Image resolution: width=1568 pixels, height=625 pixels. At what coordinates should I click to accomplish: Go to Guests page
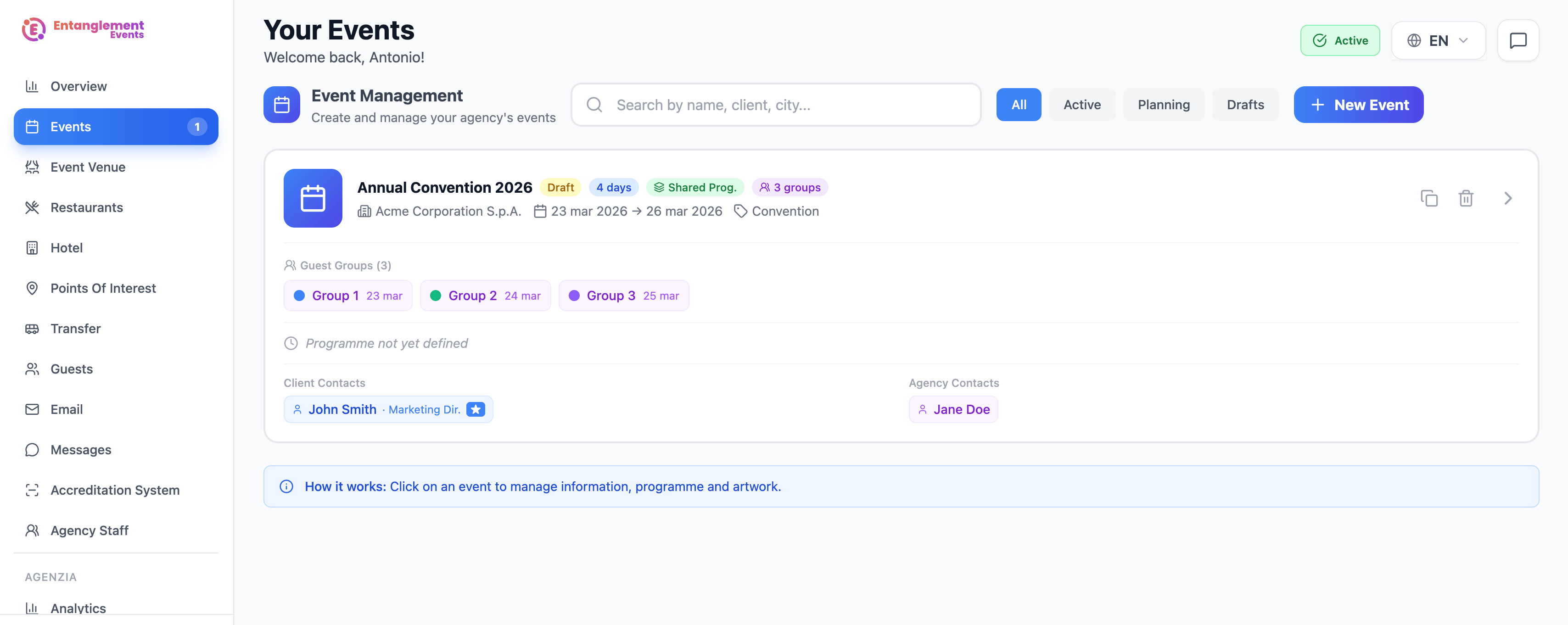click(116, 369)
